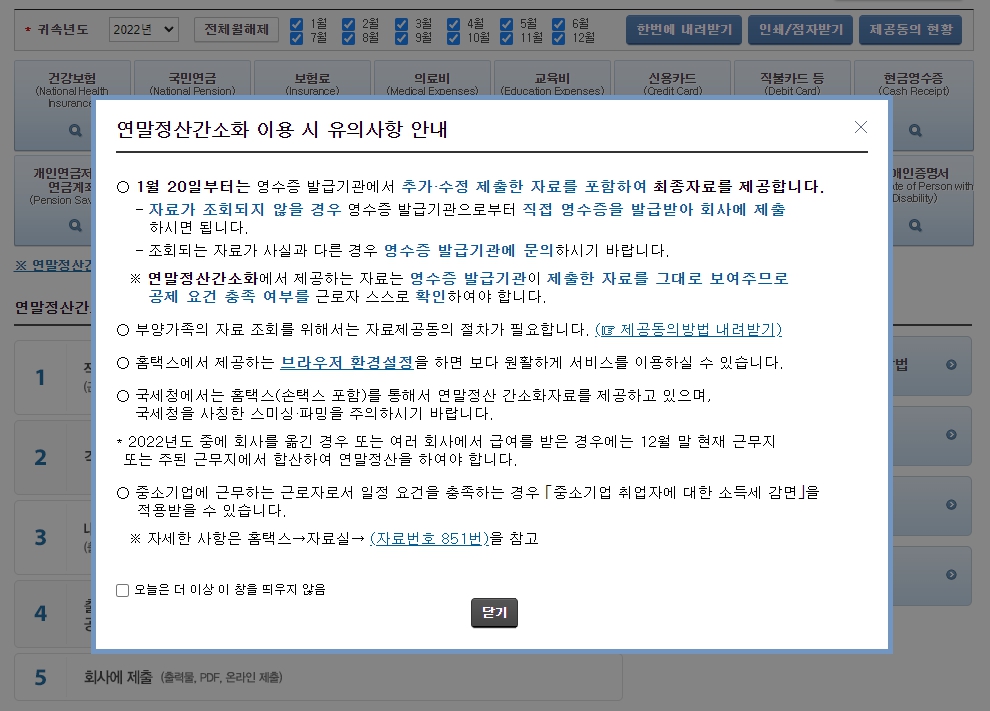Viewport: 990px width, 711px height.
Task: Click the 제공동의 현황 button
Action: (910, 30)
